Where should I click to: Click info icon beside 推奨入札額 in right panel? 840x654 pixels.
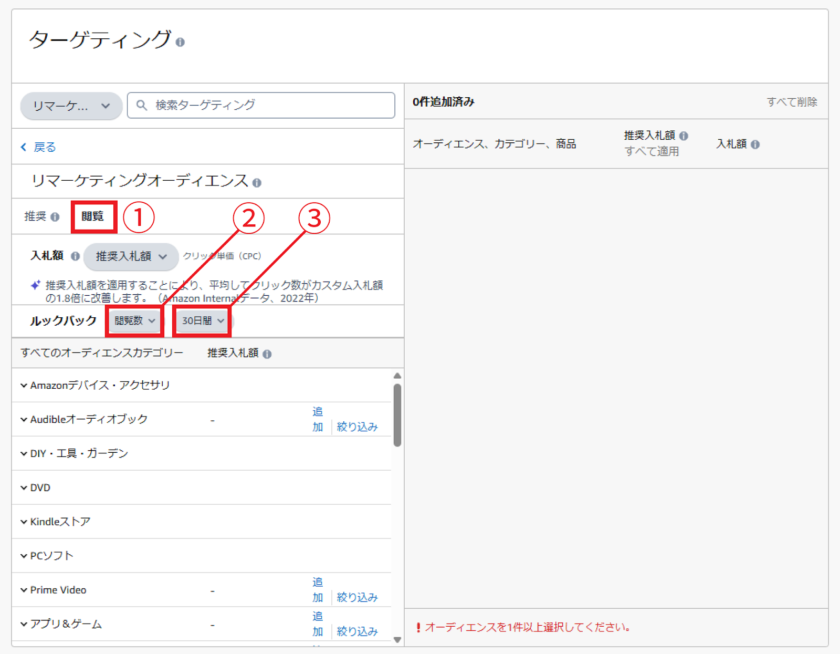[x=683, y=135]
